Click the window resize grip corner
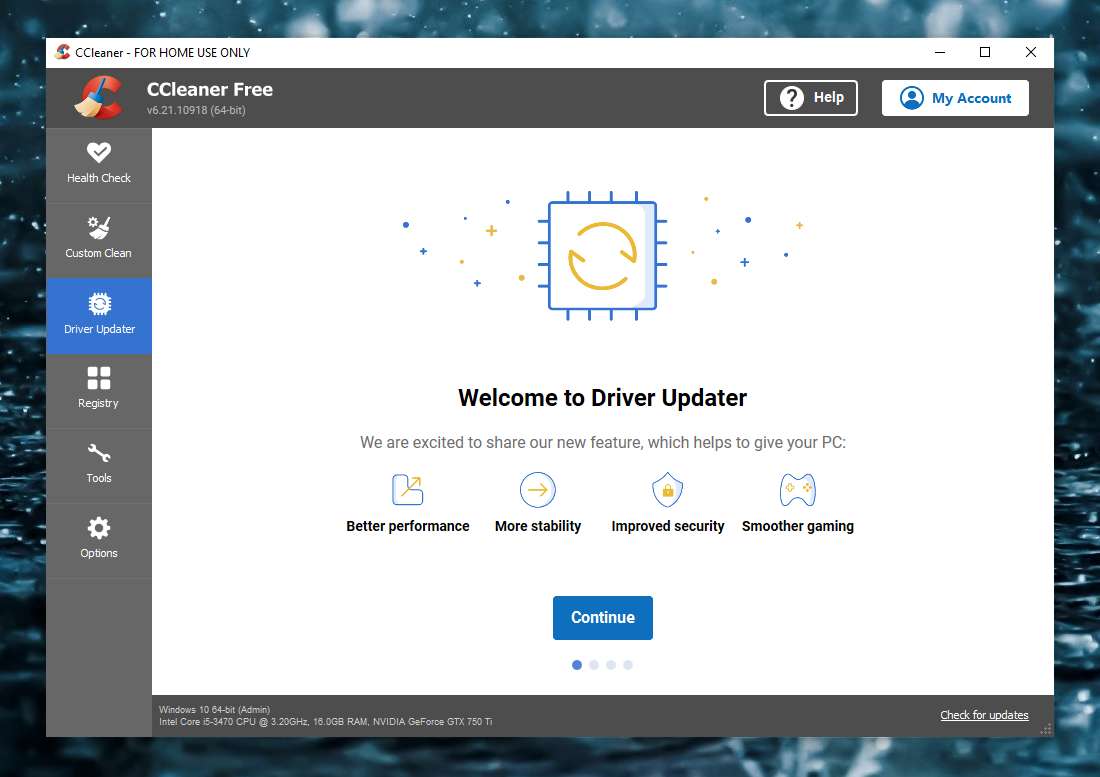Screen dimensions: 1100x777 click(x=1046, y=729)
